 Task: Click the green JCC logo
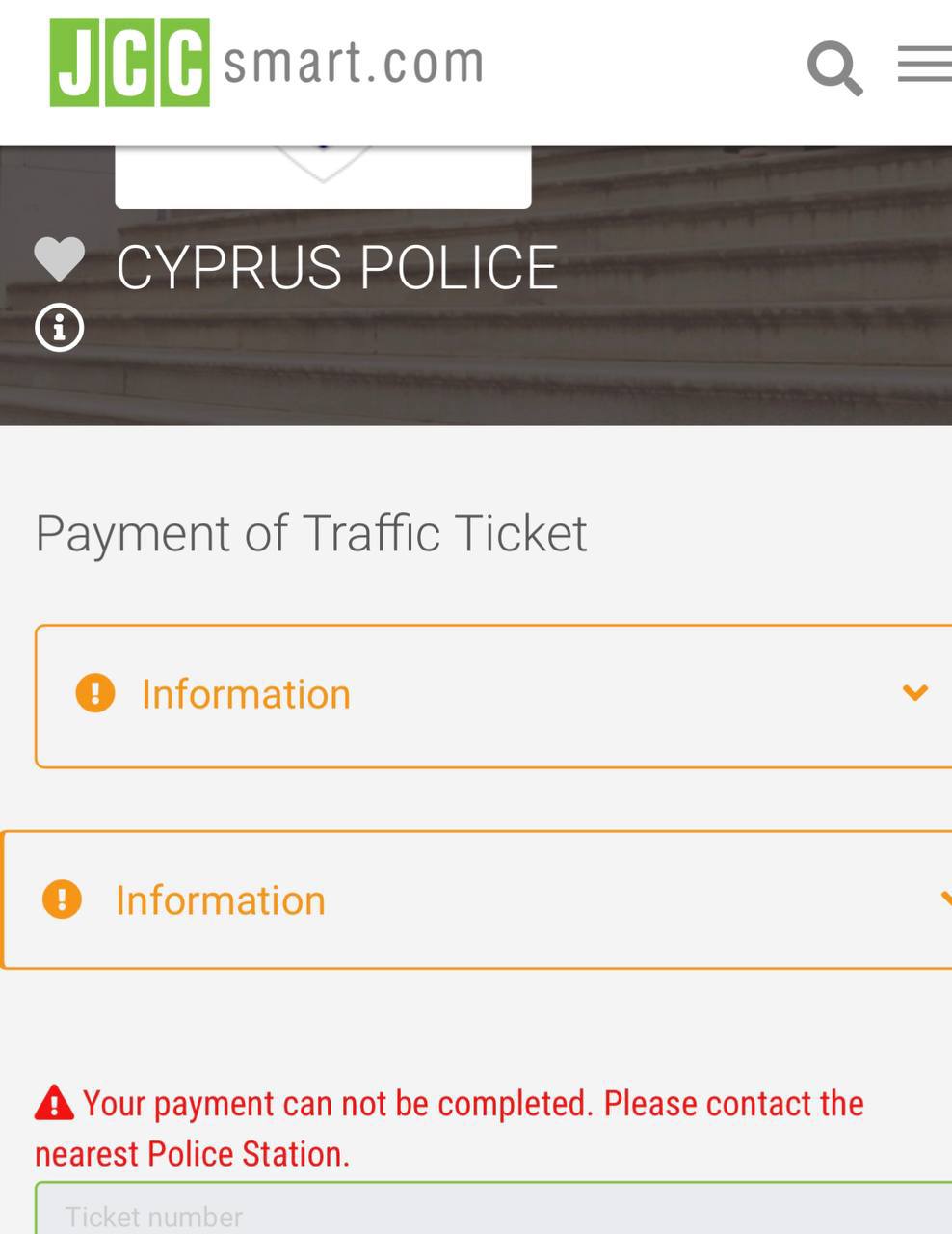(130, 63)
